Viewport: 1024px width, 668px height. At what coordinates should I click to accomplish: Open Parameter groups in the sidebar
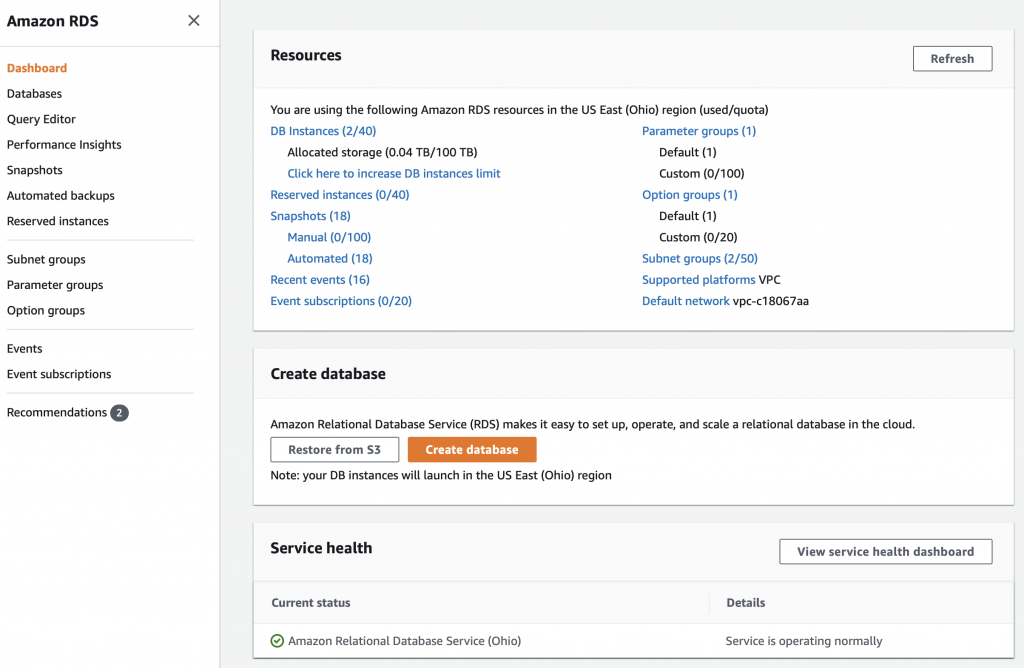[x=55, y=285]
